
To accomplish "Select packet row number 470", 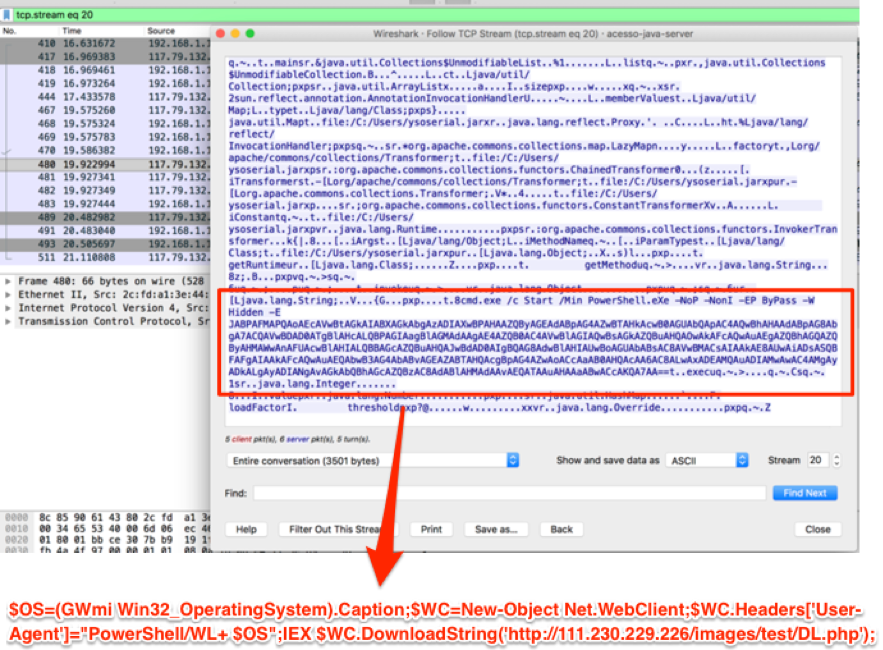I will tap(105, 150).
